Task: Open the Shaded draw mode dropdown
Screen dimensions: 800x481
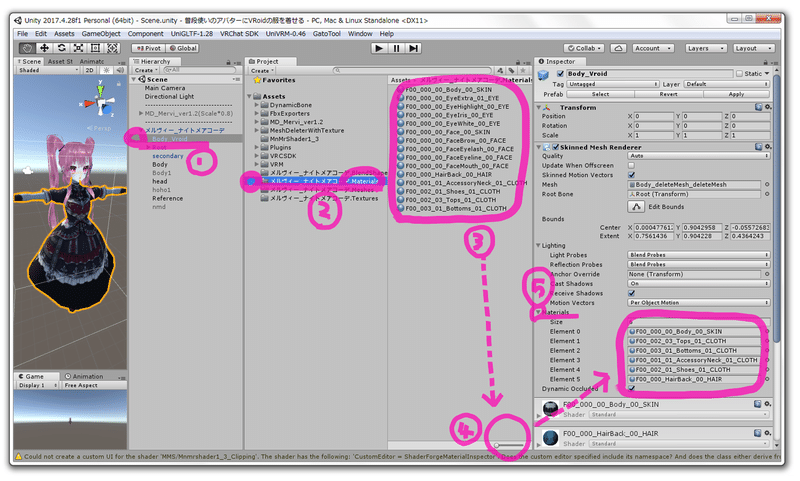Action: click(48, 70)
